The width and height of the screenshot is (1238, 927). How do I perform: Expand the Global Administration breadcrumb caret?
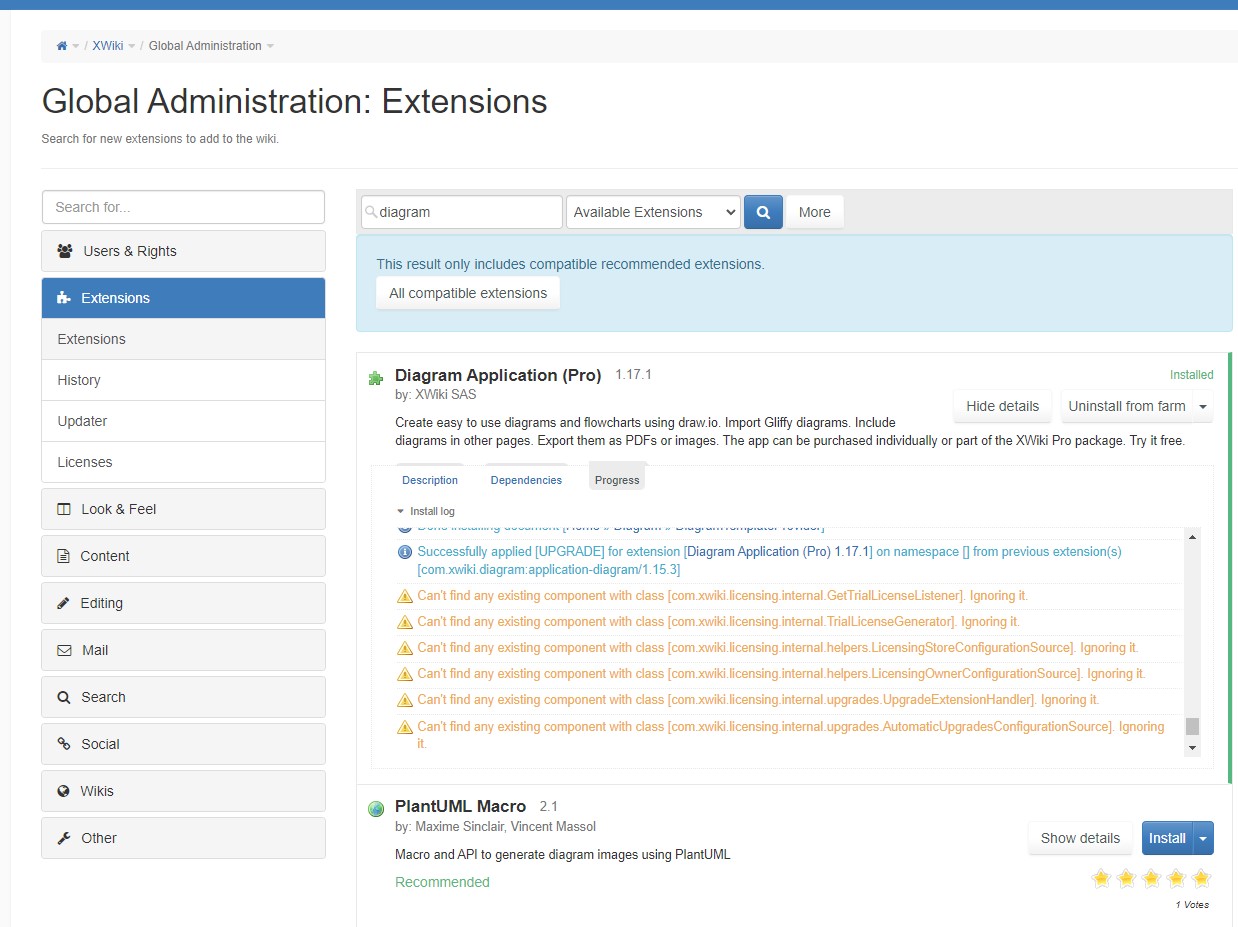click(270, 46)
